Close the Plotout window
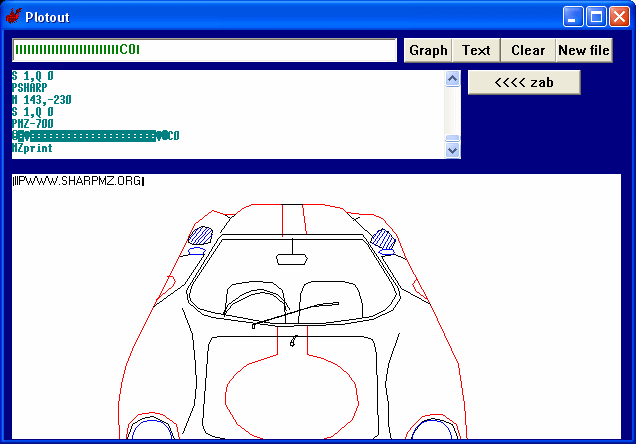The image size is (636, 444). (x=619, y=17)
